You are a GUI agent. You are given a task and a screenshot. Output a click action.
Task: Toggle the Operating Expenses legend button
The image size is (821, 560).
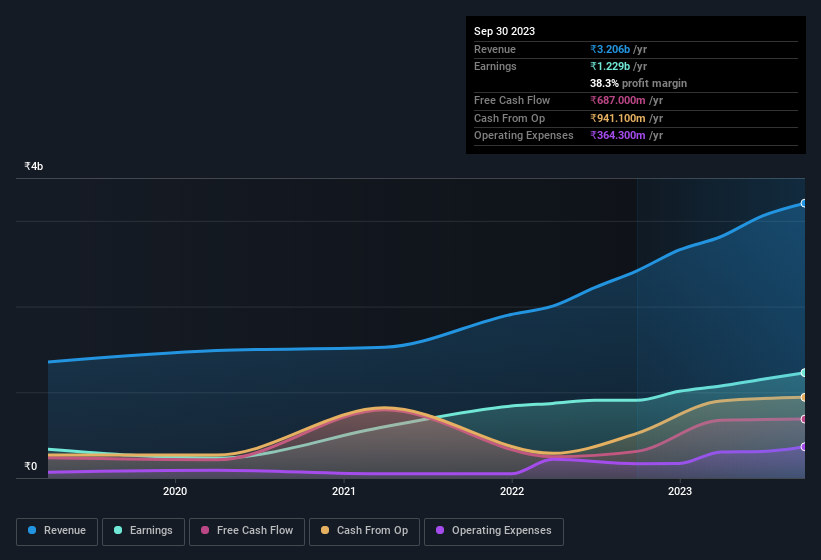(493, 531)
